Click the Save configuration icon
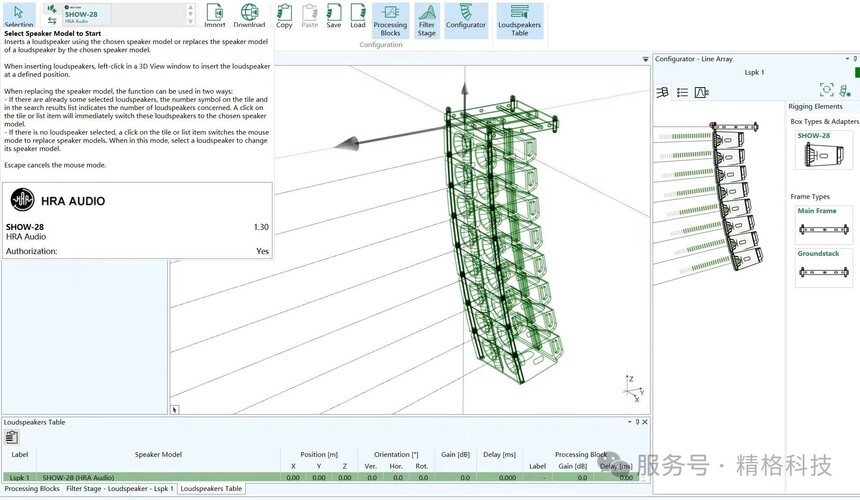This screenshot has width=860, height=500. tap(334, 15)
